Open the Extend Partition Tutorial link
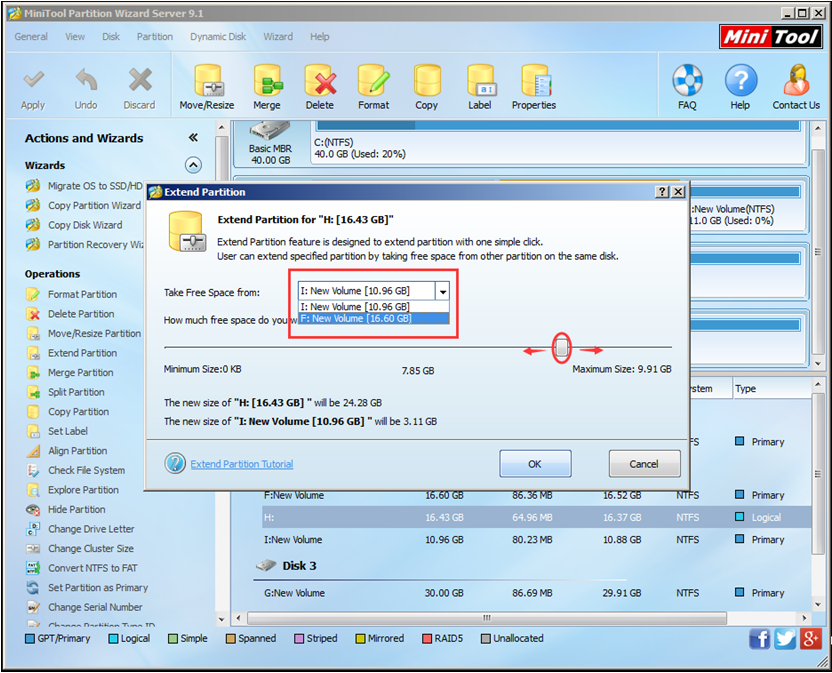 point(242,464)
